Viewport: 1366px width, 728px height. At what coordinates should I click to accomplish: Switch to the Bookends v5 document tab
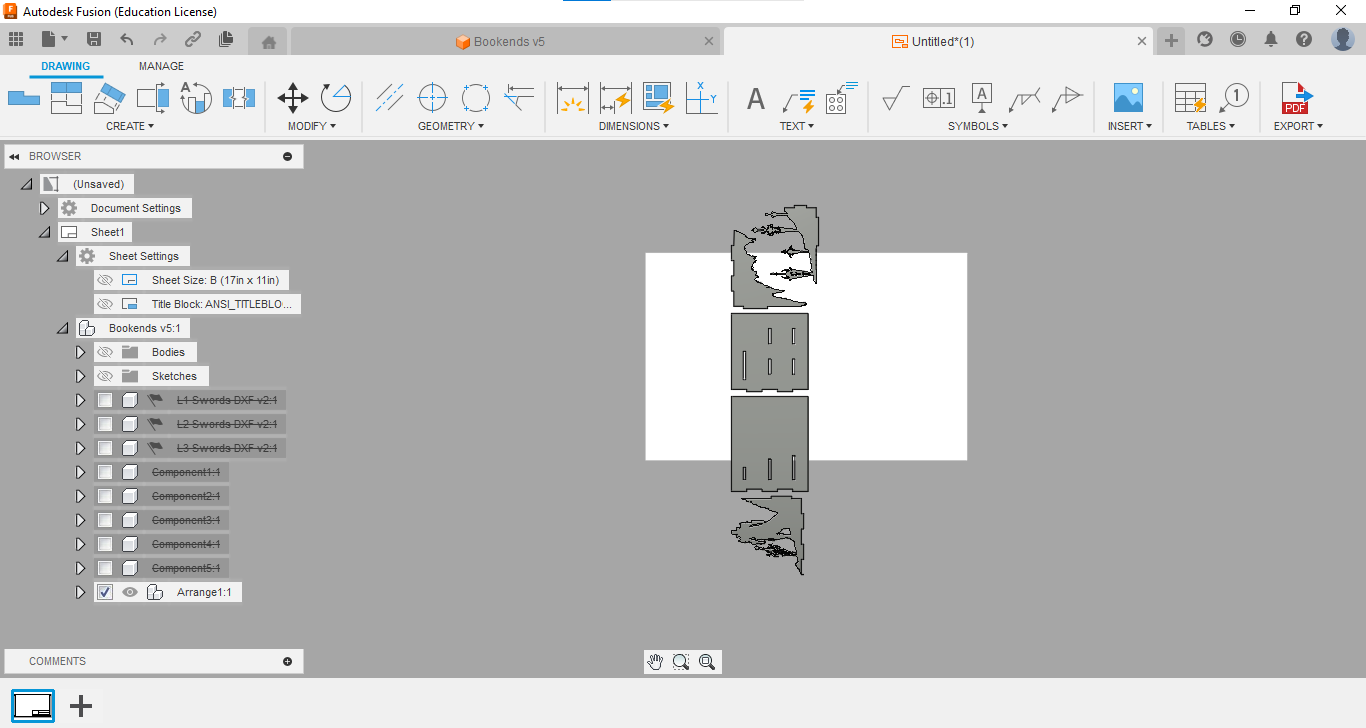point(509,42)
